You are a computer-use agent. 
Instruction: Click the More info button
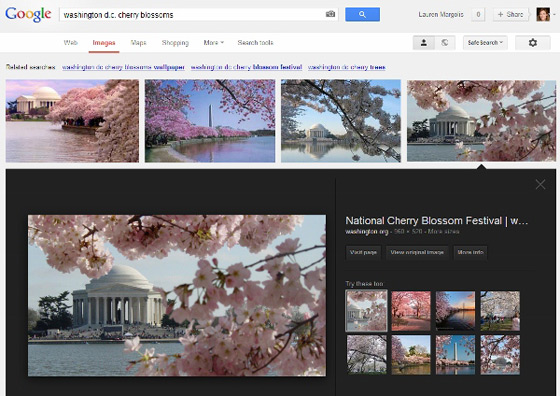point(470,252)
